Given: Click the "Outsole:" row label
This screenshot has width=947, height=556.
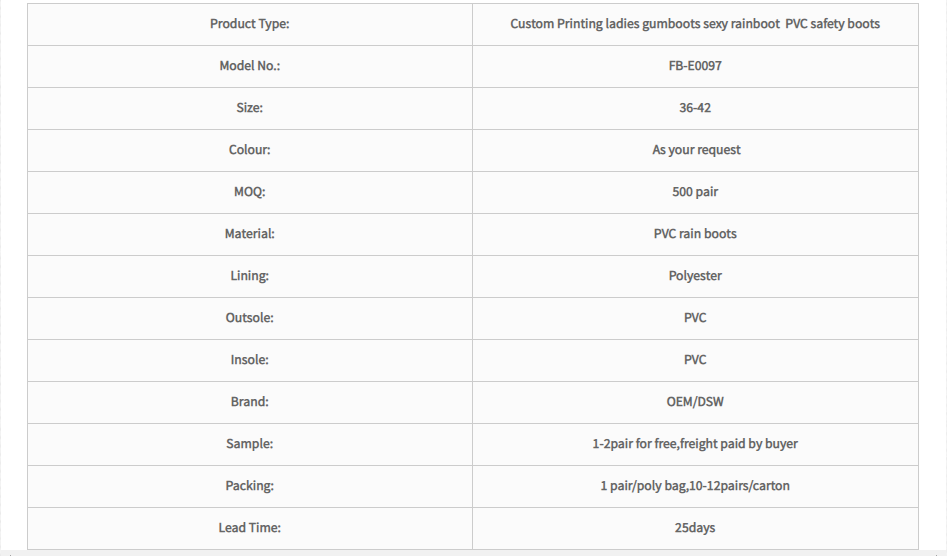Looking at the screenshot, I should [250, 318].
